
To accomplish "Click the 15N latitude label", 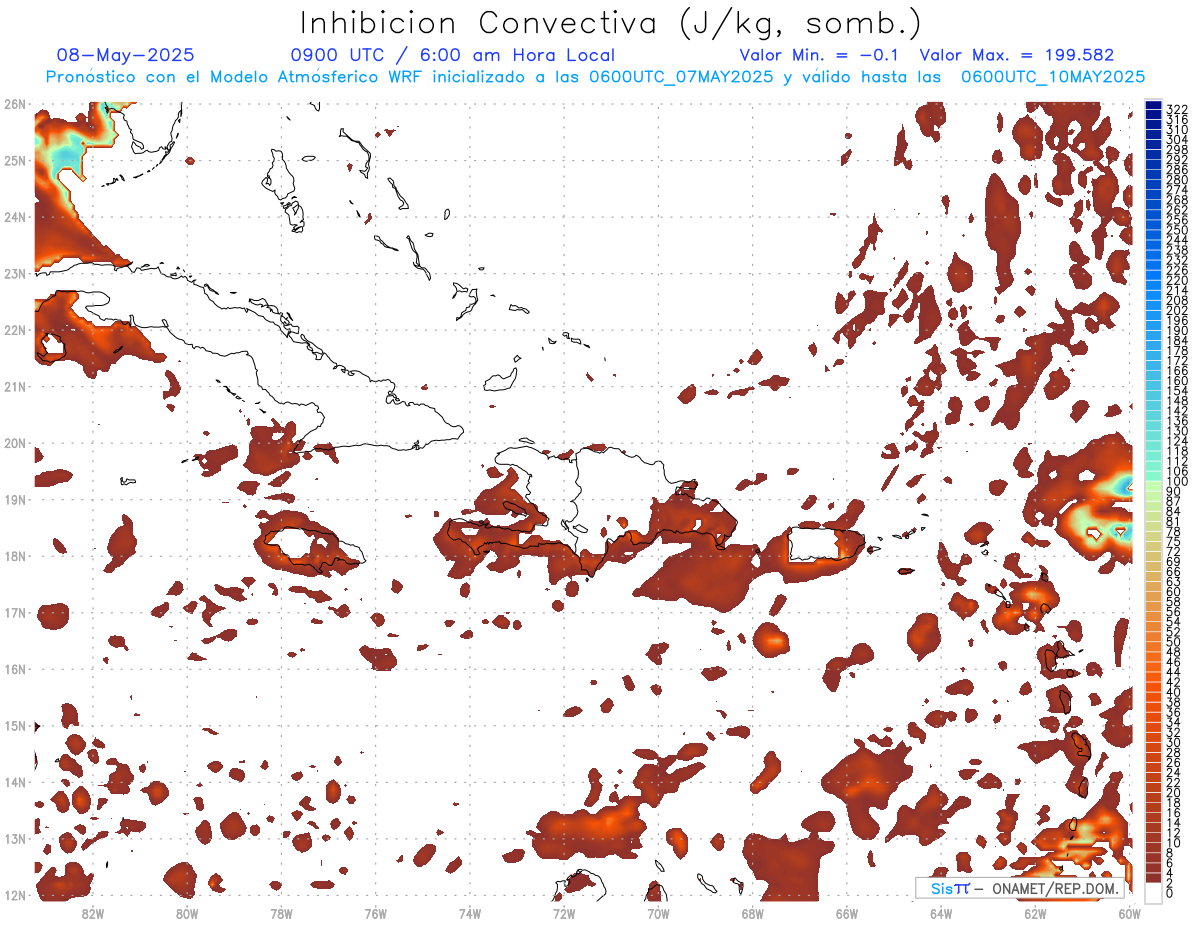I will pos(15,725).
